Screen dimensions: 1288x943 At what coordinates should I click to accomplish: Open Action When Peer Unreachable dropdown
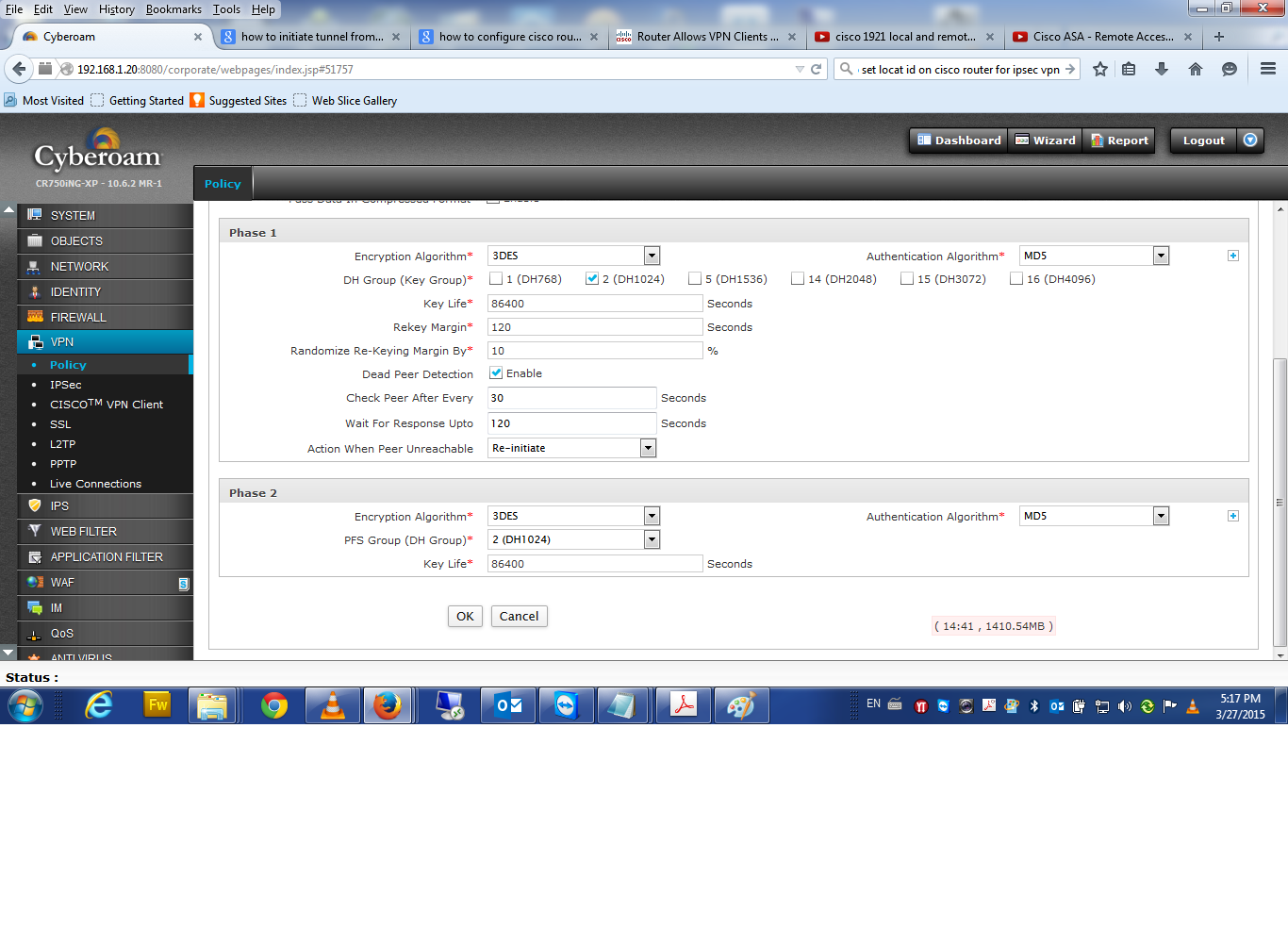coord(571,448)
